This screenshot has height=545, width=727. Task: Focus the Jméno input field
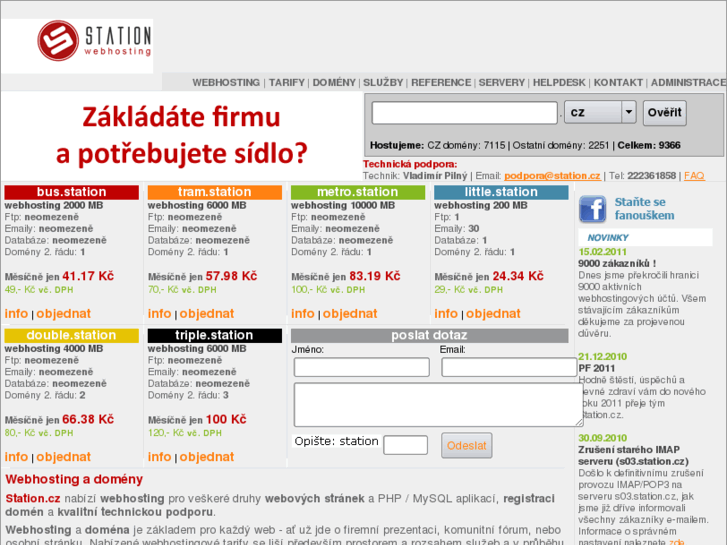pyautogui.click(x=362, y=367)
